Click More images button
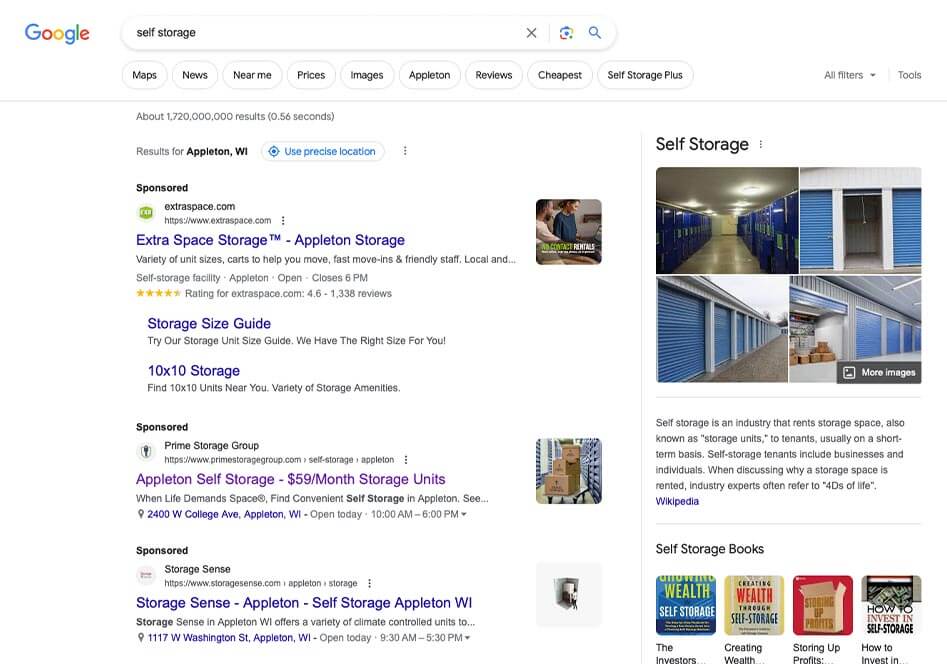947x664 pixels. pyautogui.click(x=879, y=372)
